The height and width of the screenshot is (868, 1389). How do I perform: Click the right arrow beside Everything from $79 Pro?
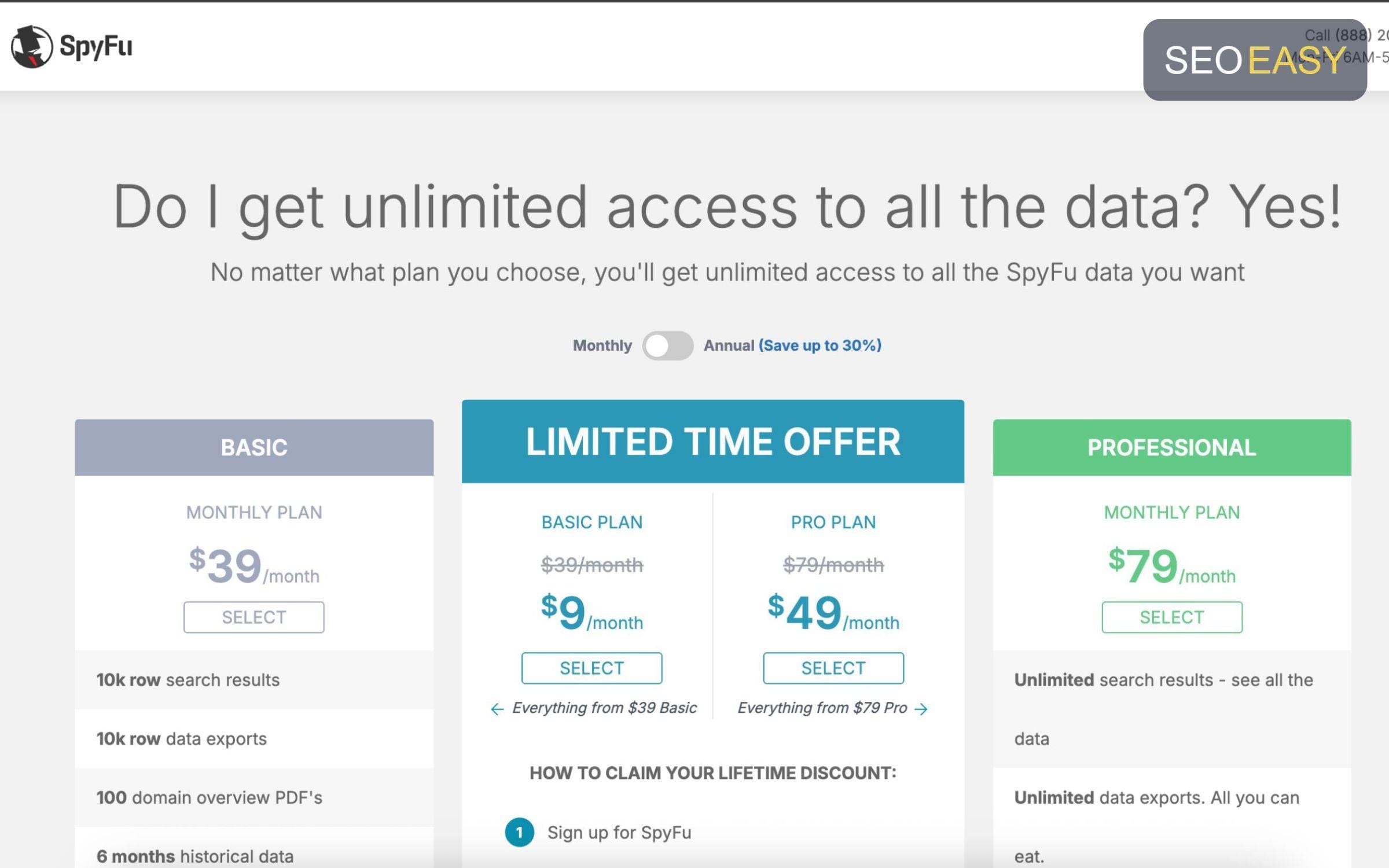click(921, 709)
